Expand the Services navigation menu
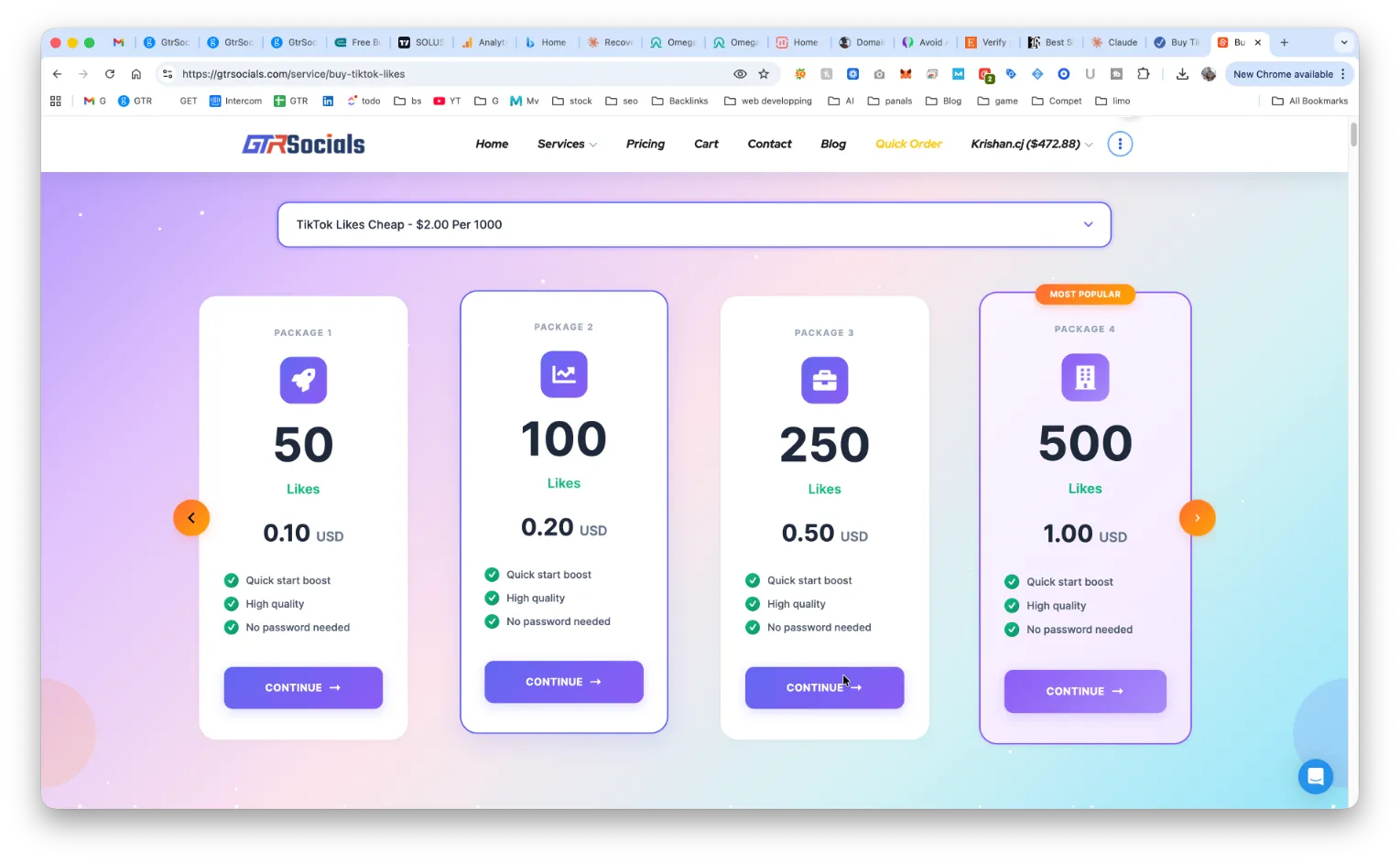1400x863 pixels. coord(566,144)
